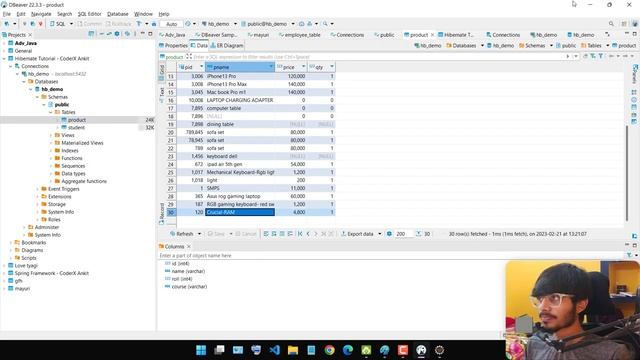This screenshot has height=360, width=640.
Task: Open the price column filter dropdown arrow
Action: coord(303,67)
